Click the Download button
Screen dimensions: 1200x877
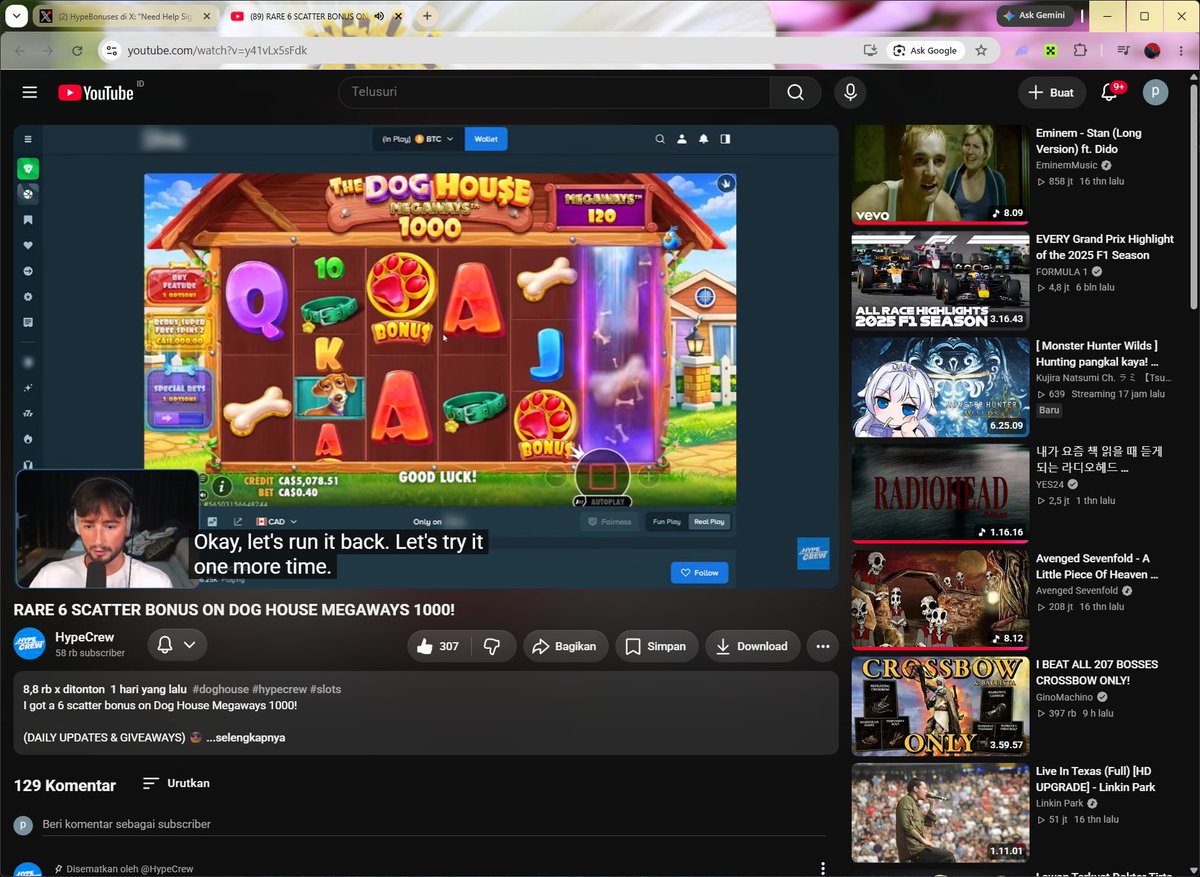click(x=752, y=646)
